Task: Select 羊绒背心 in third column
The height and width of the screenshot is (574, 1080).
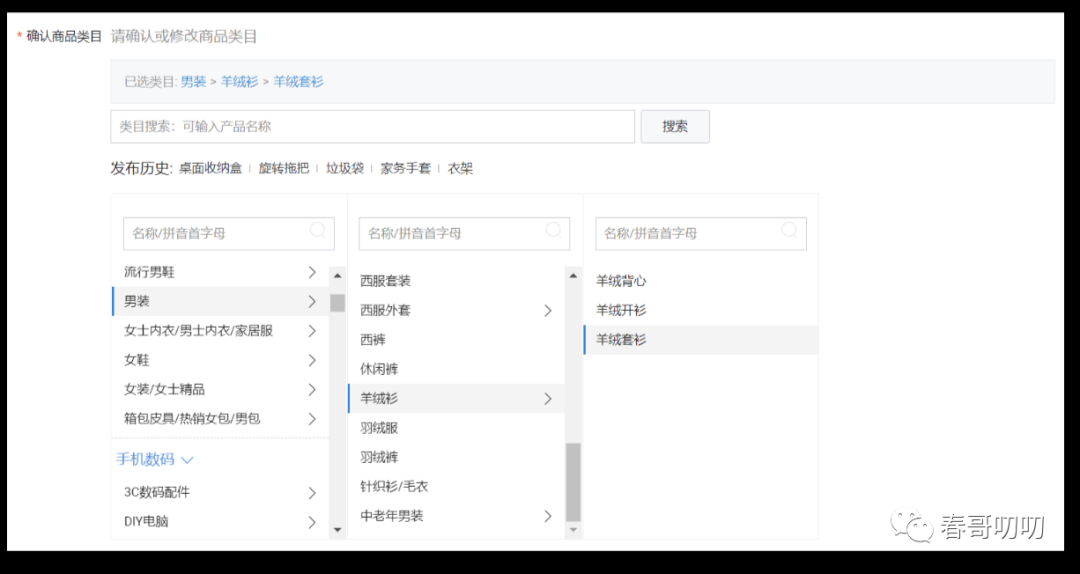Action: pos(700,281)
